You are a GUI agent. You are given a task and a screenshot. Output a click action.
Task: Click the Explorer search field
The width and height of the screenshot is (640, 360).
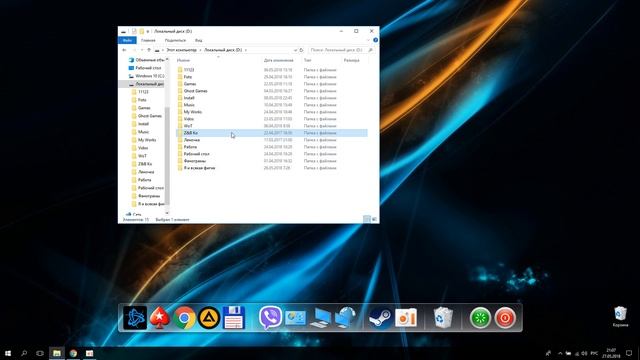coord(342,50)
